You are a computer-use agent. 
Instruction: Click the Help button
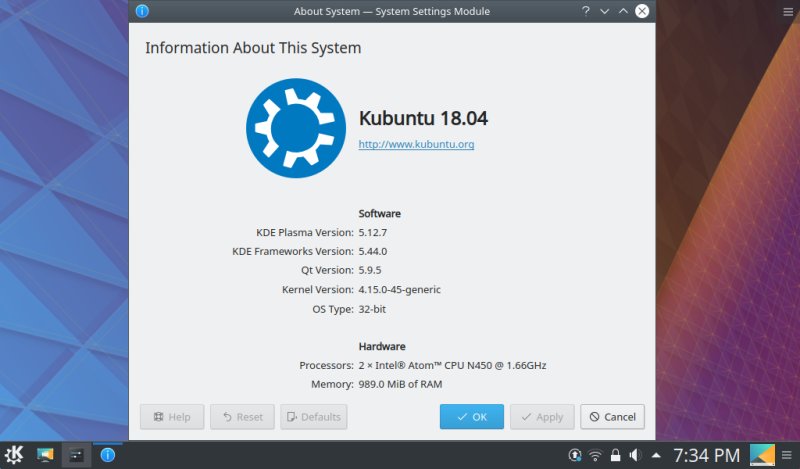tap(172, 417)
